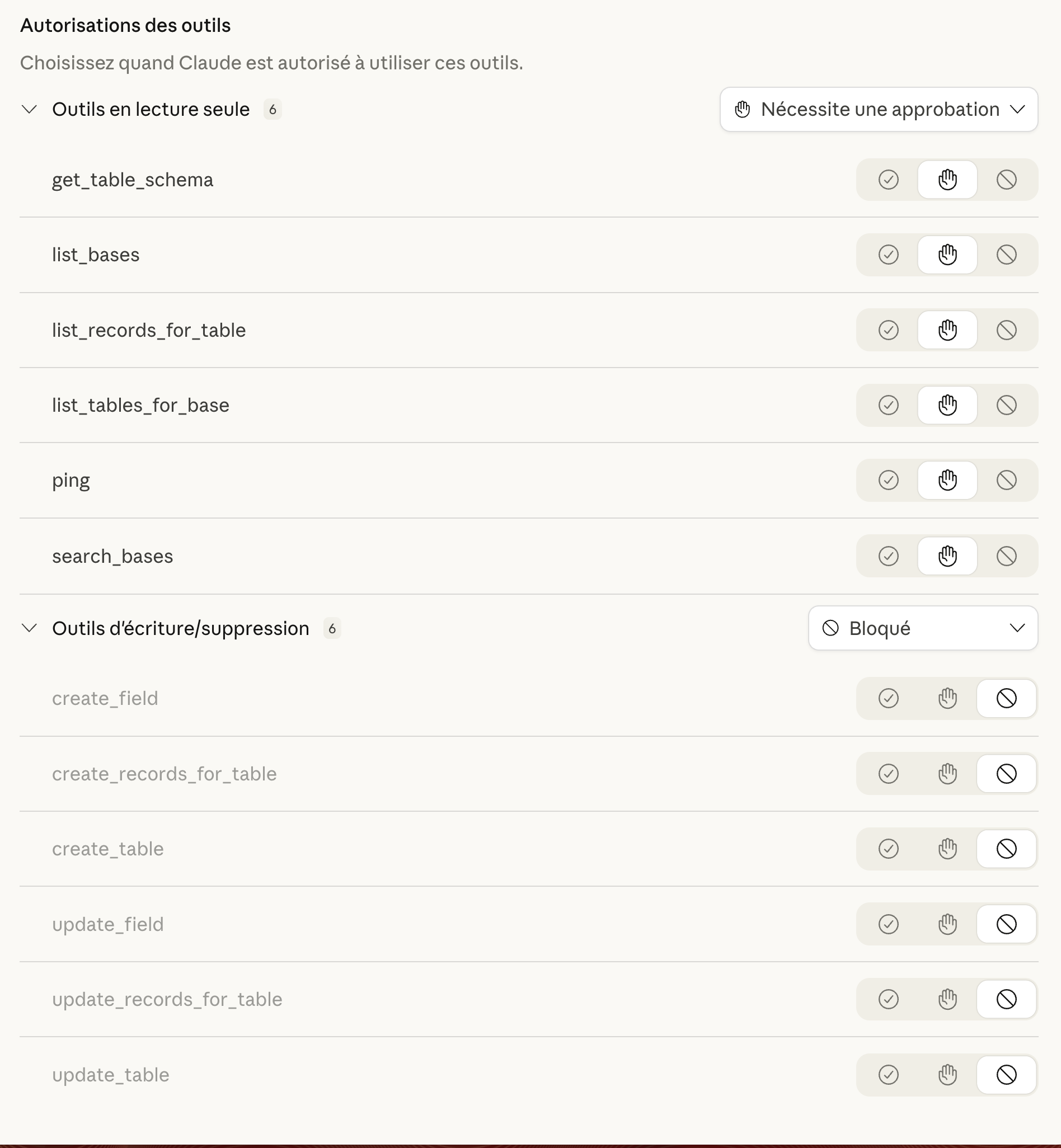Click the 'Outils d'écriture/suppression' heading
1061x1148 pixels.
pyautogui.click(x=180, y=628)
